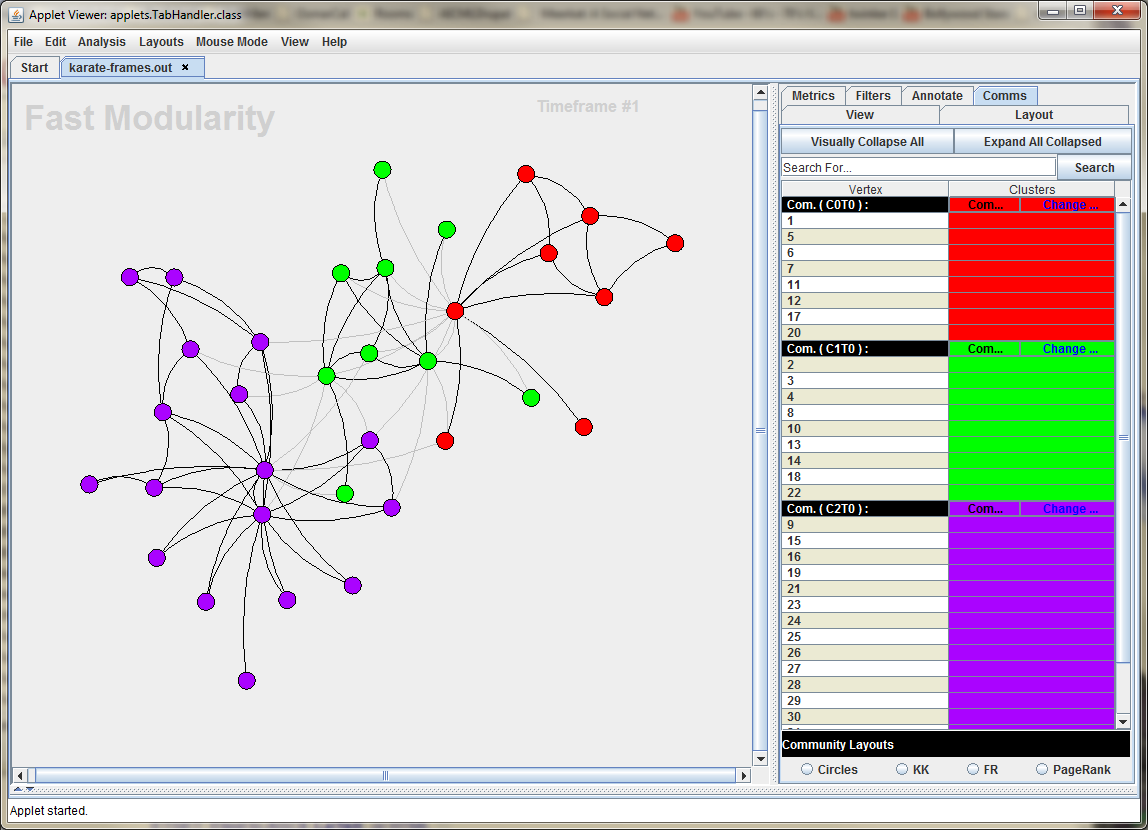Select vertex 17 row in table
1148x830 pixels.
tap(947, 317)
